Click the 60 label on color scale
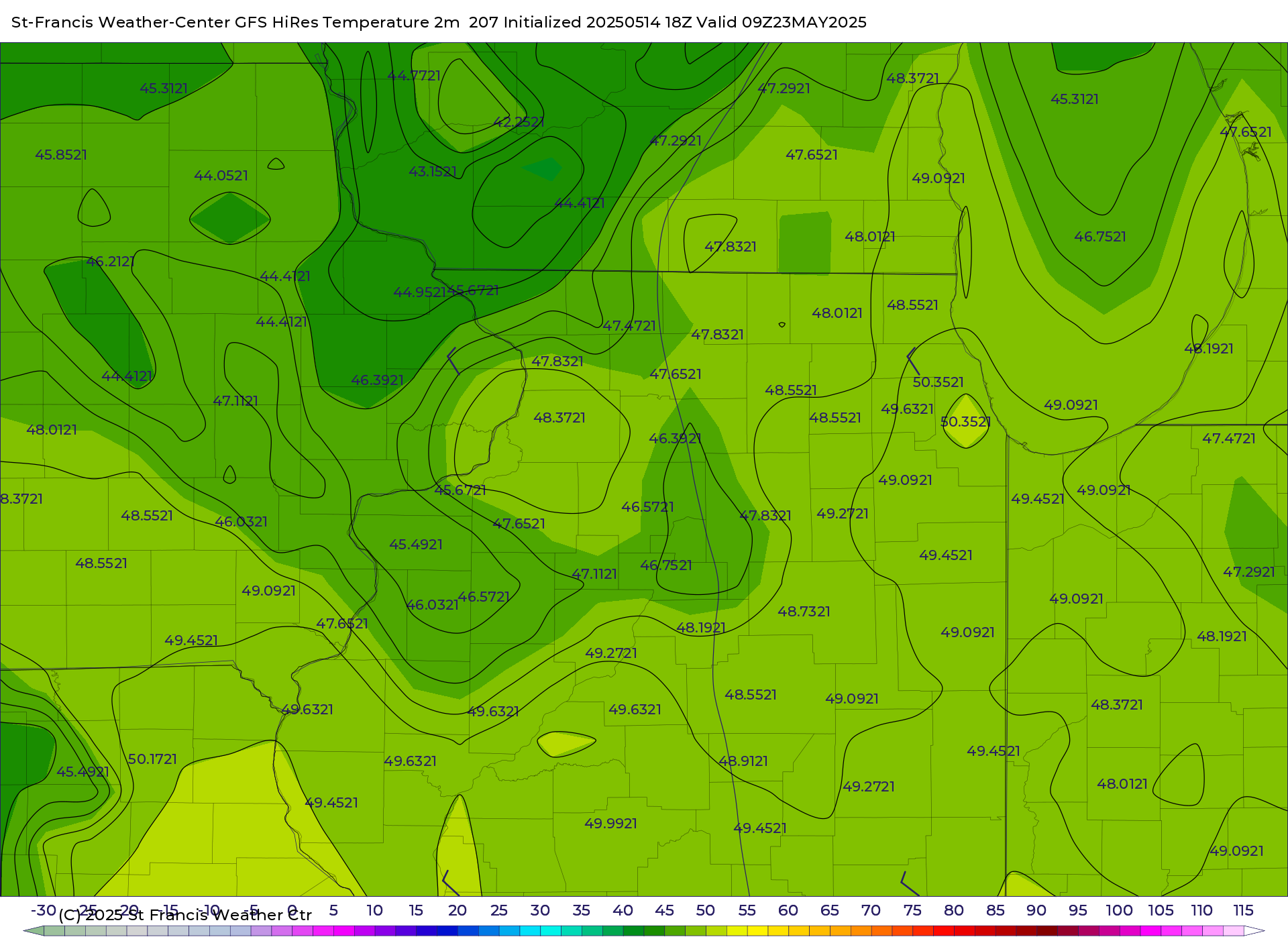 pyautogui.click(x=788, y=911)
